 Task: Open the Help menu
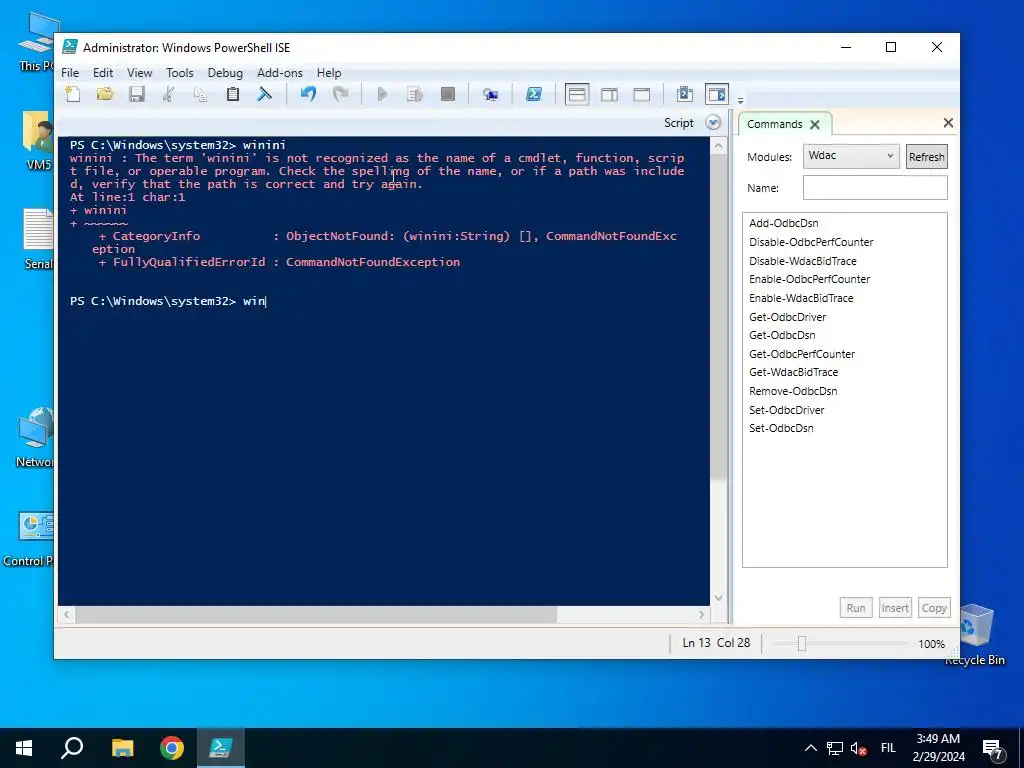pyautogui.click(x=329, y=72)
